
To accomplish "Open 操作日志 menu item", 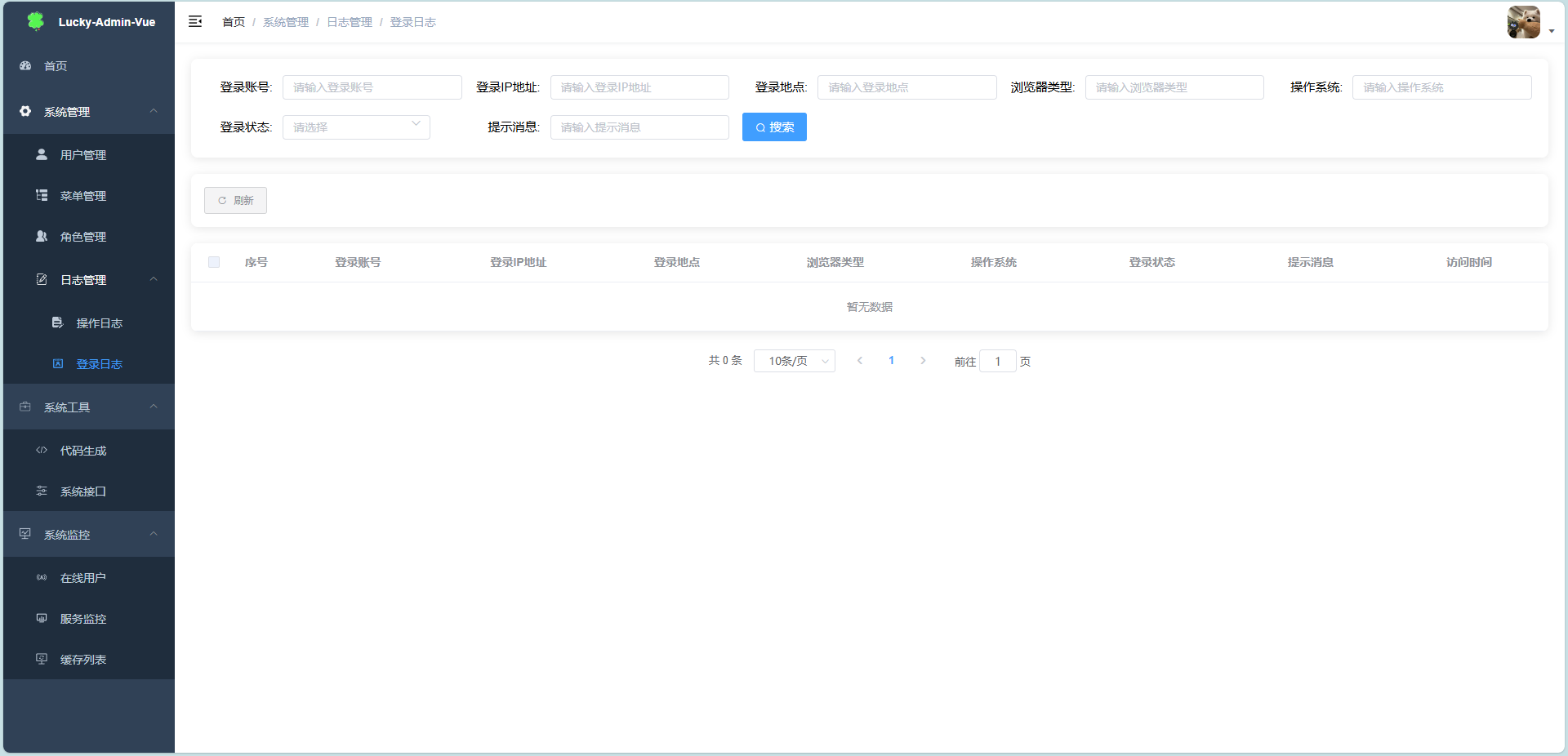I will click(x=89, y=322).
